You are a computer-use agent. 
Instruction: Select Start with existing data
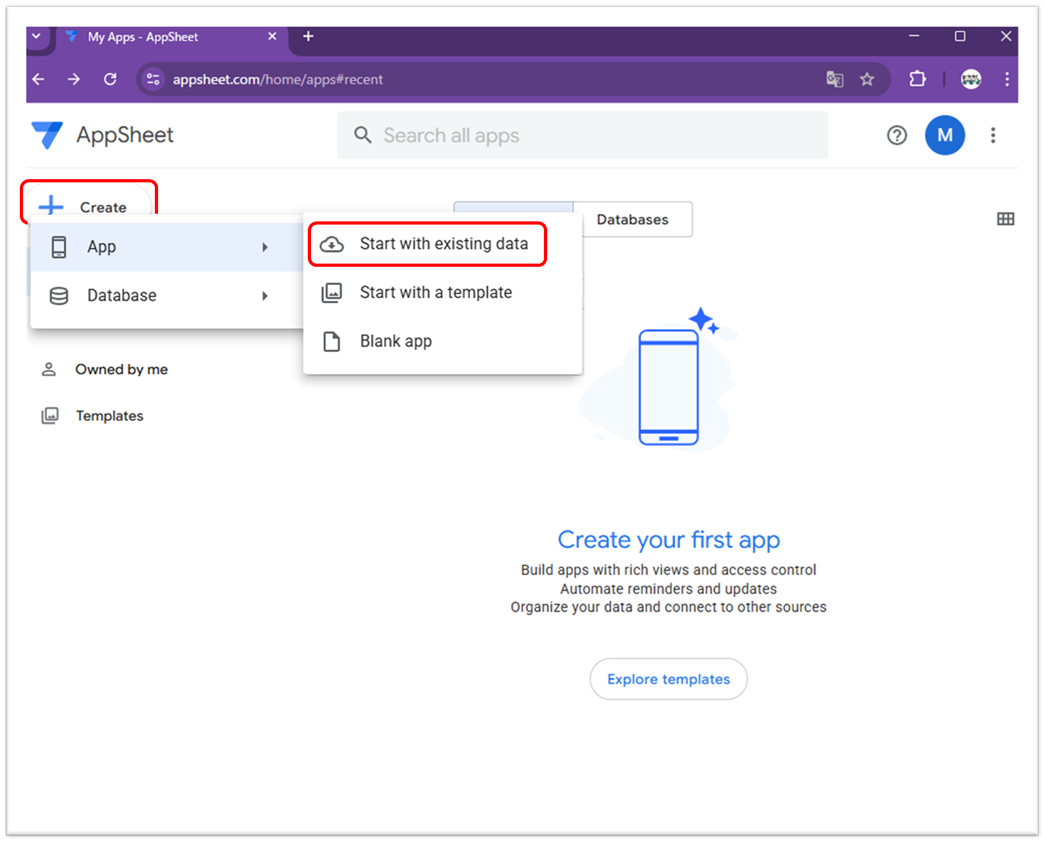[x=443, y=244]
